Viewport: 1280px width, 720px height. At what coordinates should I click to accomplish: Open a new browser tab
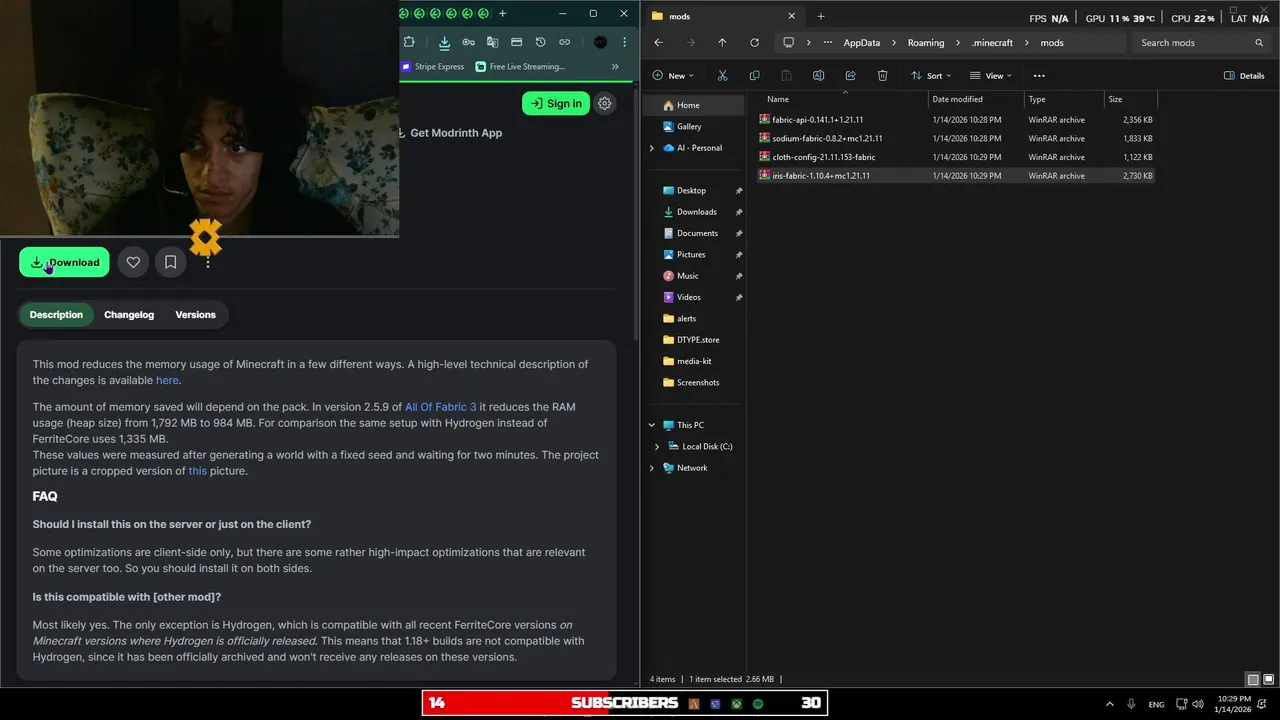click(502, 13)
